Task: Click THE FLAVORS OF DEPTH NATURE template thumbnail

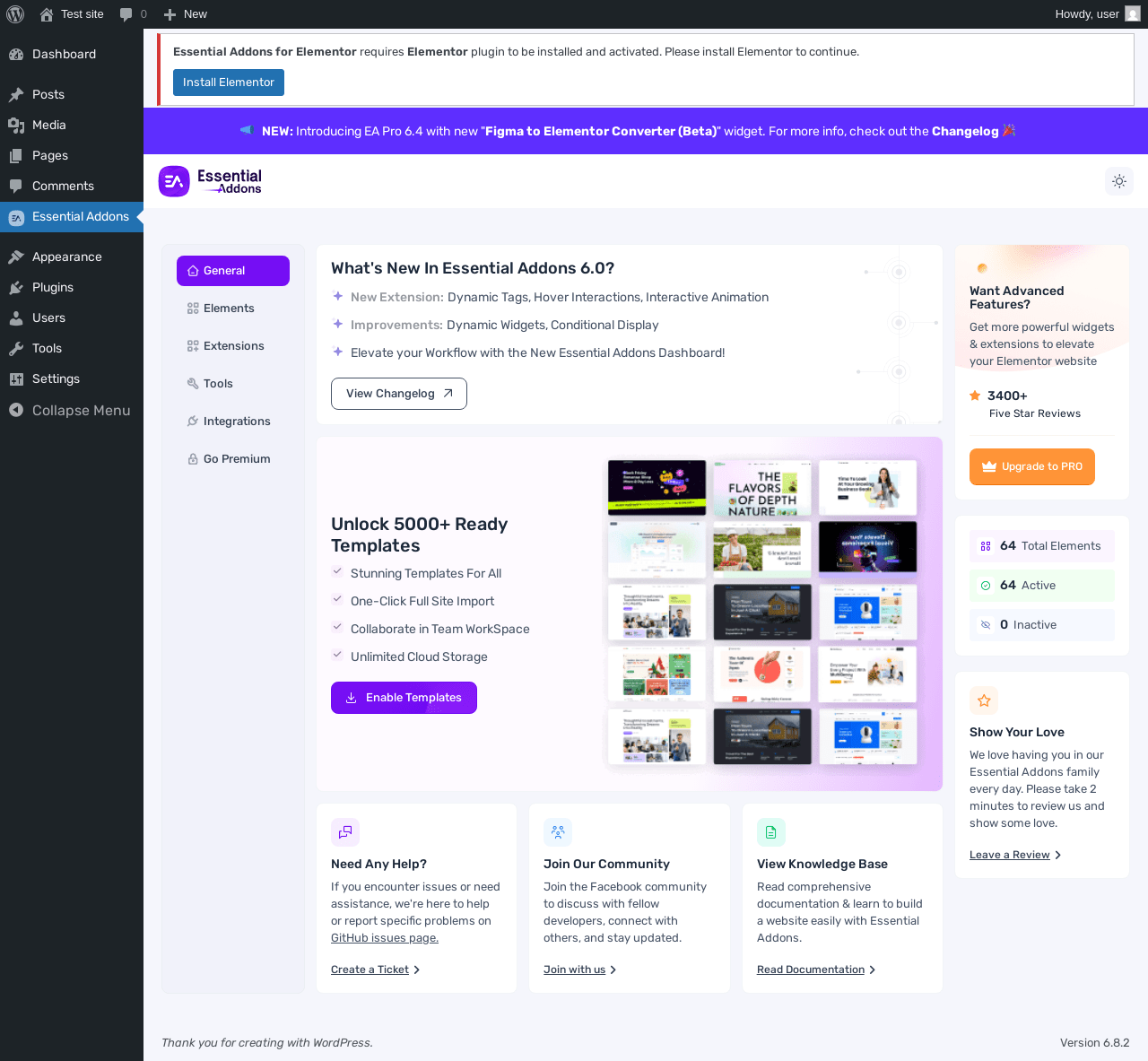Action: point(762,487)
